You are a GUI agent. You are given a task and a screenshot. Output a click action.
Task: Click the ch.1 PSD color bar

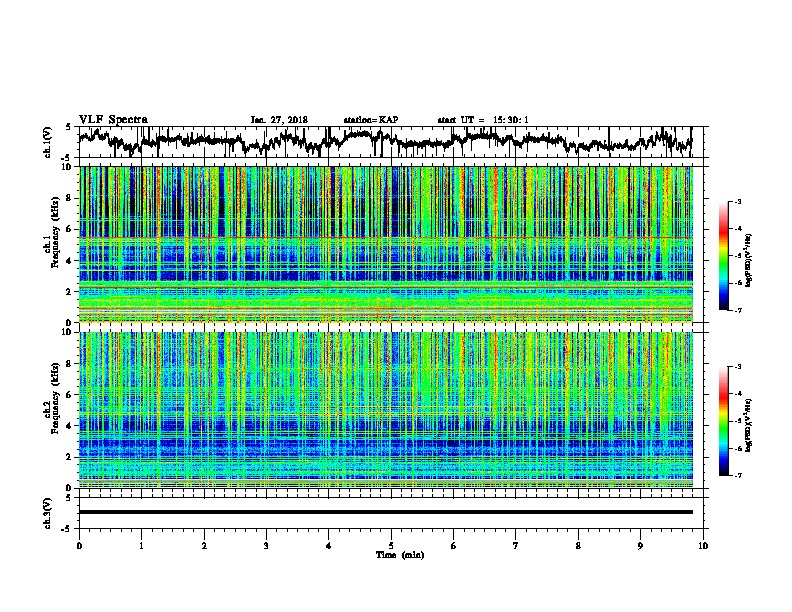(723, 256)
